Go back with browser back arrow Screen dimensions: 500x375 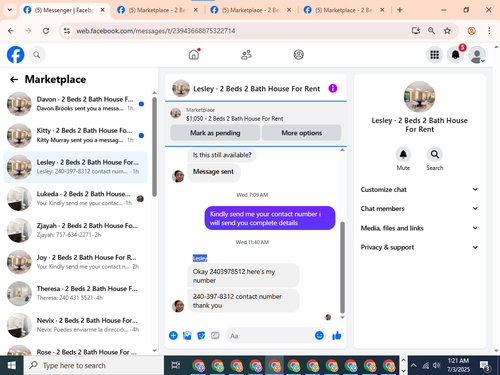[11, 31]
